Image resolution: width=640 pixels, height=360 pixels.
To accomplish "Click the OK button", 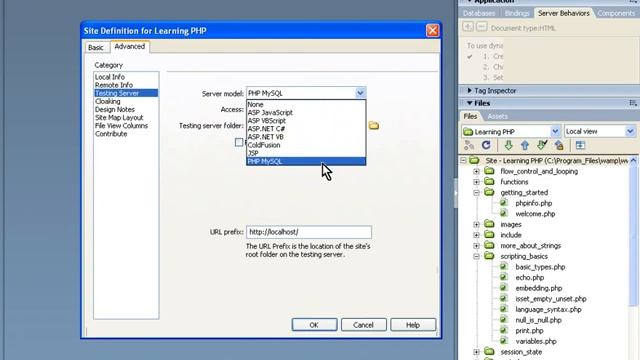I will click(314, 325).
